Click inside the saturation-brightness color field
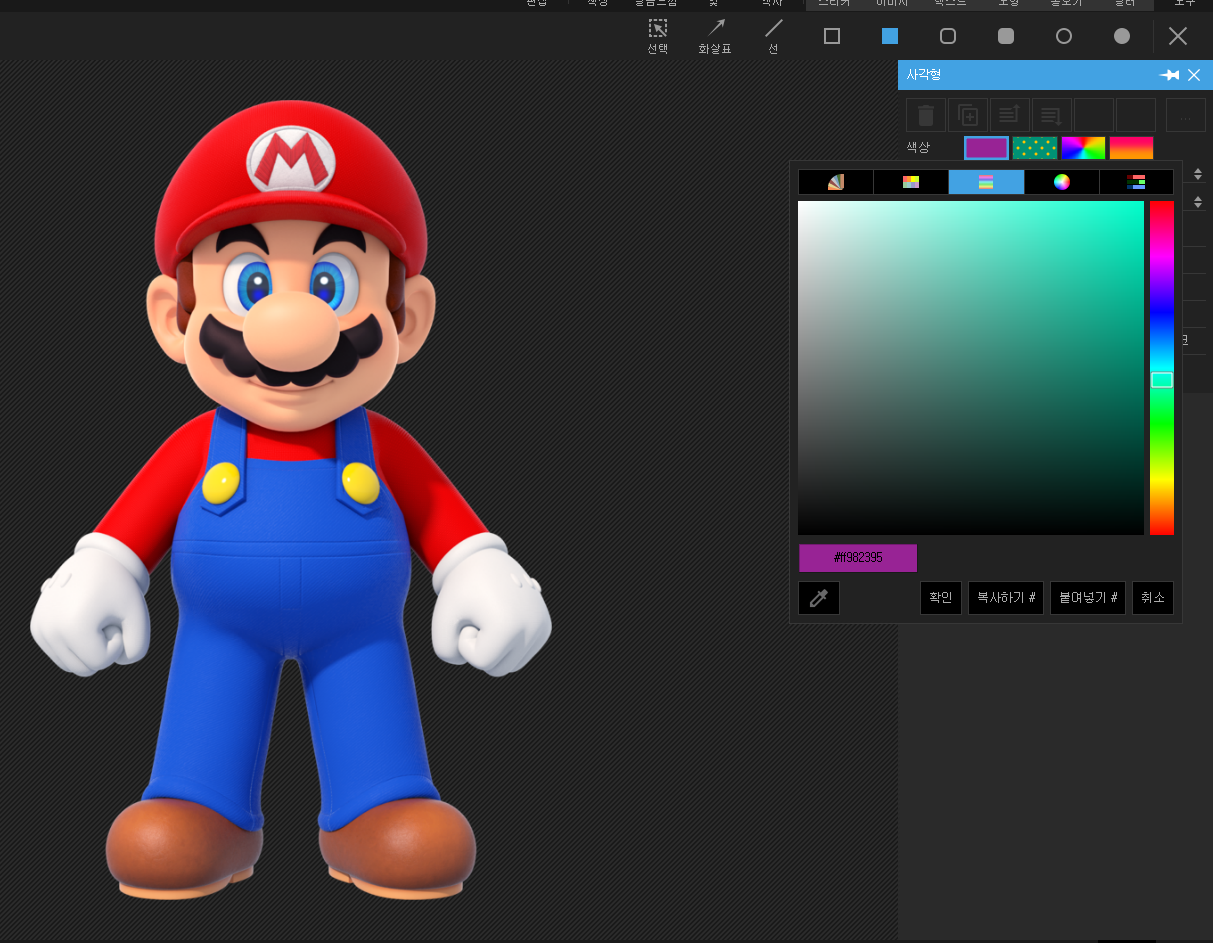The width and height of the screenshot is (1213, 943). coord(970,368)
